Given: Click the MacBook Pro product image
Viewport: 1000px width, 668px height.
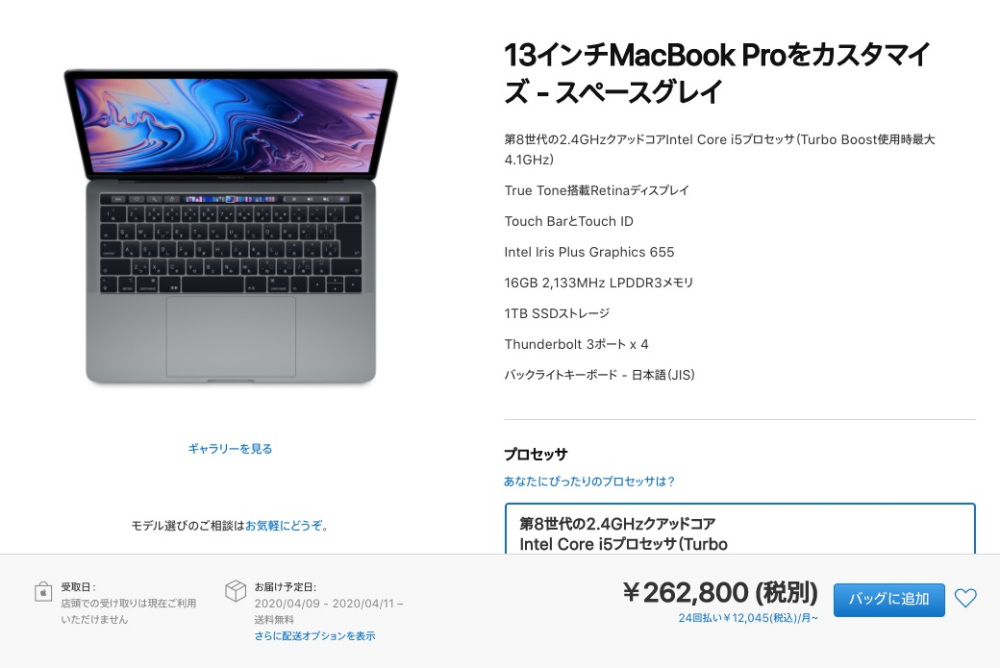Looking at the screenshot, I should pyautogui.click(x=231, y=226).
